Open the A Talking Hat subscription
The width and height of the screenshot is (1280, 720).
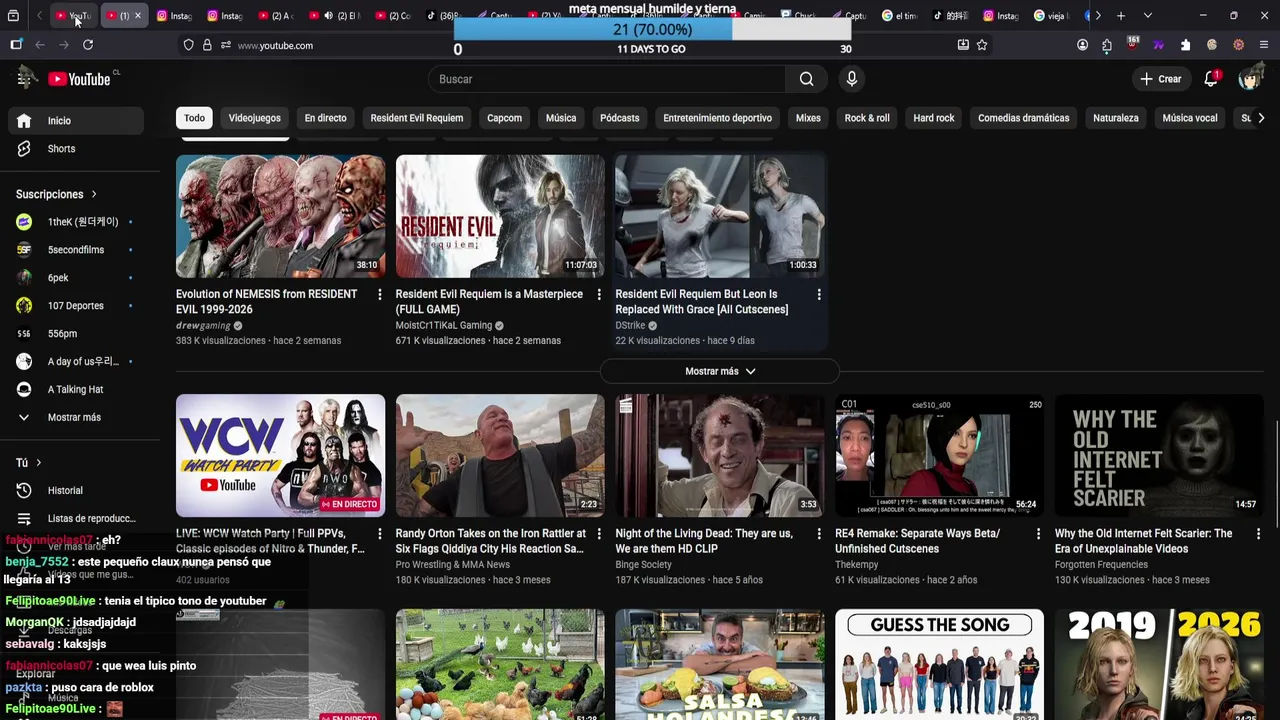coord(76,390)
